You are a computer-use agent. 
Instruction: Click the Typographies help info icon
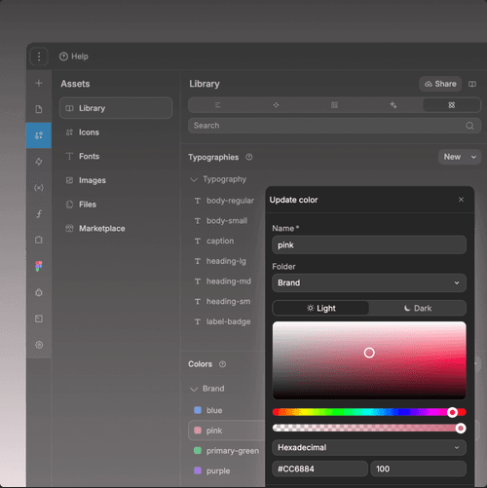point(249,157)
